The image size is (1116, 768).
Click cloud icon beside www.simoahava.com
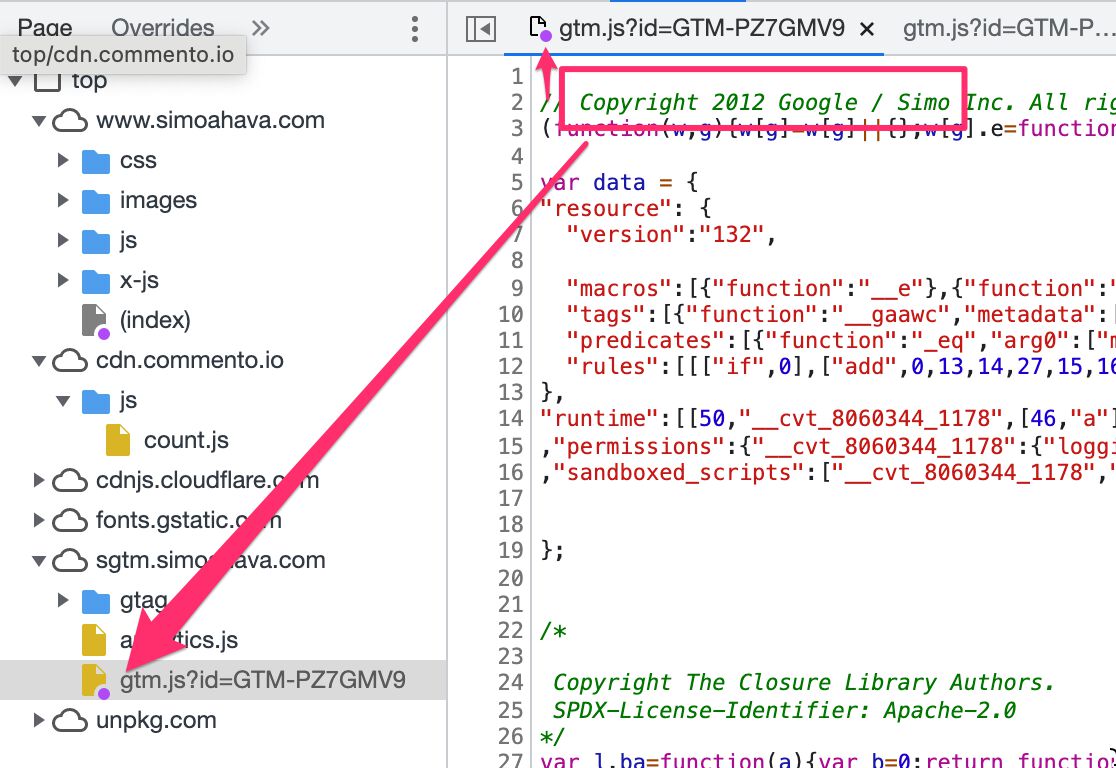pyautogui.click(x=70, y=120)
